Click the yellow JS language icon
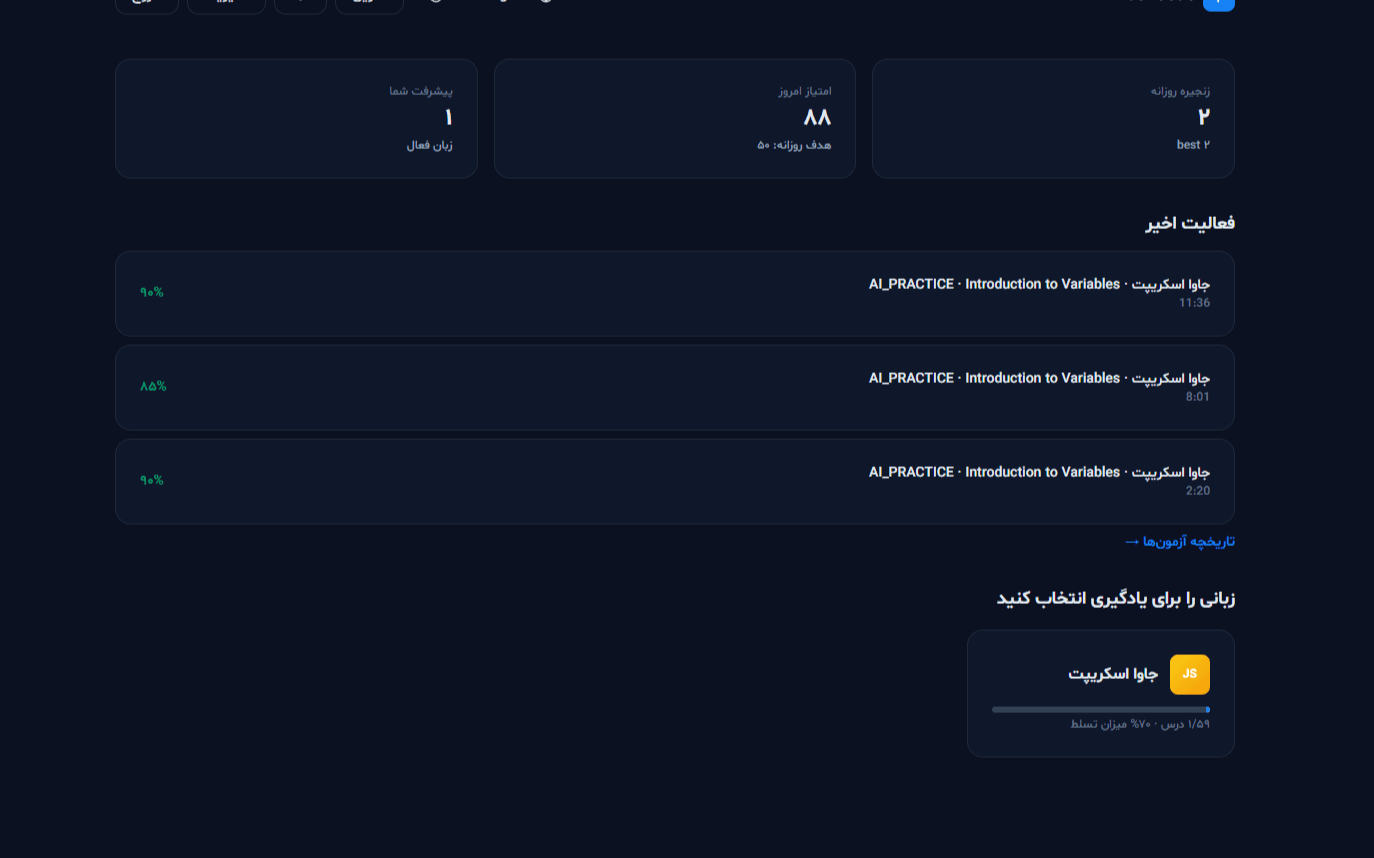1374x858 pixels. (x=1189, y=674)
